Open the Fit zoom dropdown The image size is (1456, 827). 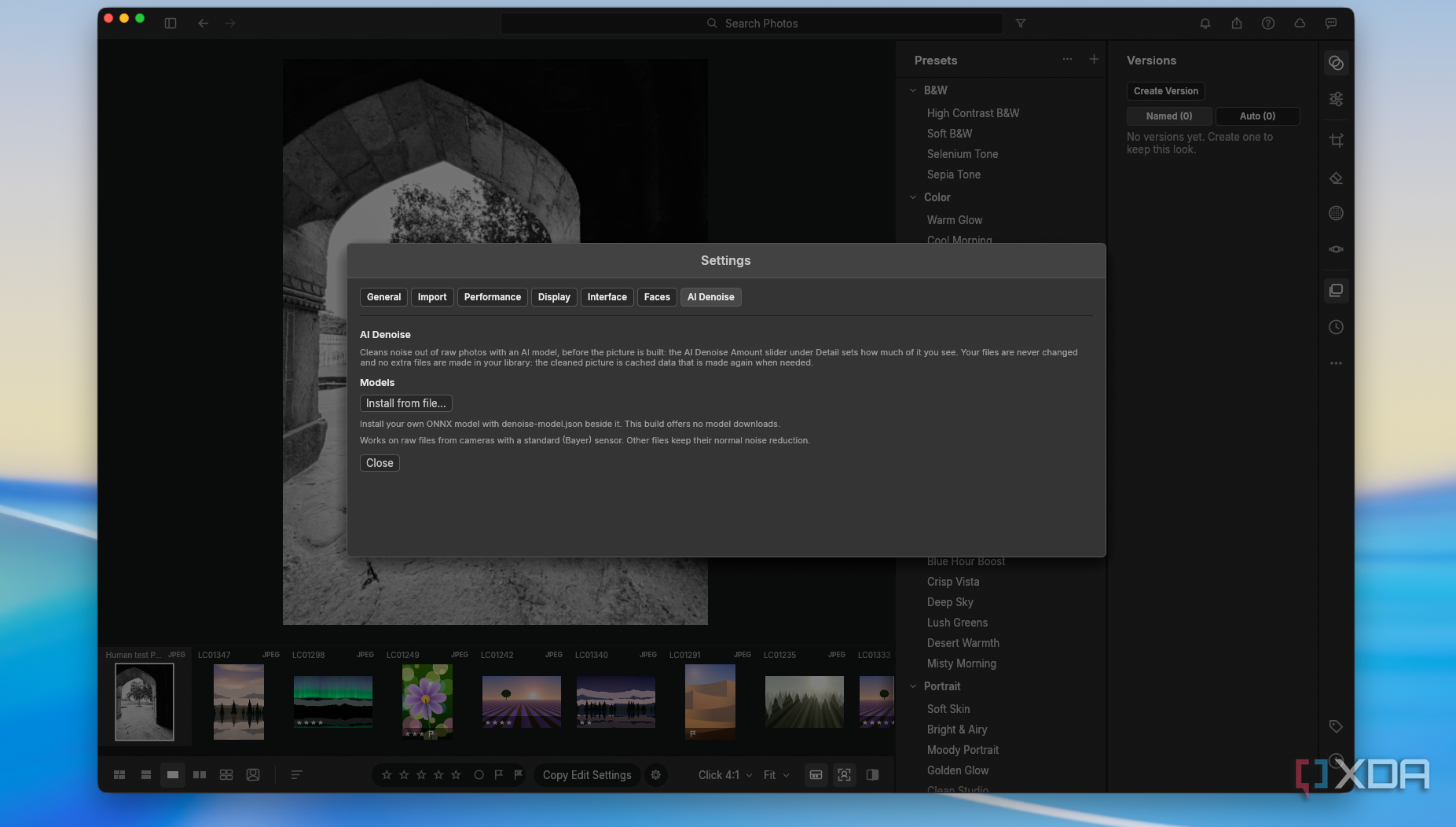pyautogui.click(x=776, y=775)
